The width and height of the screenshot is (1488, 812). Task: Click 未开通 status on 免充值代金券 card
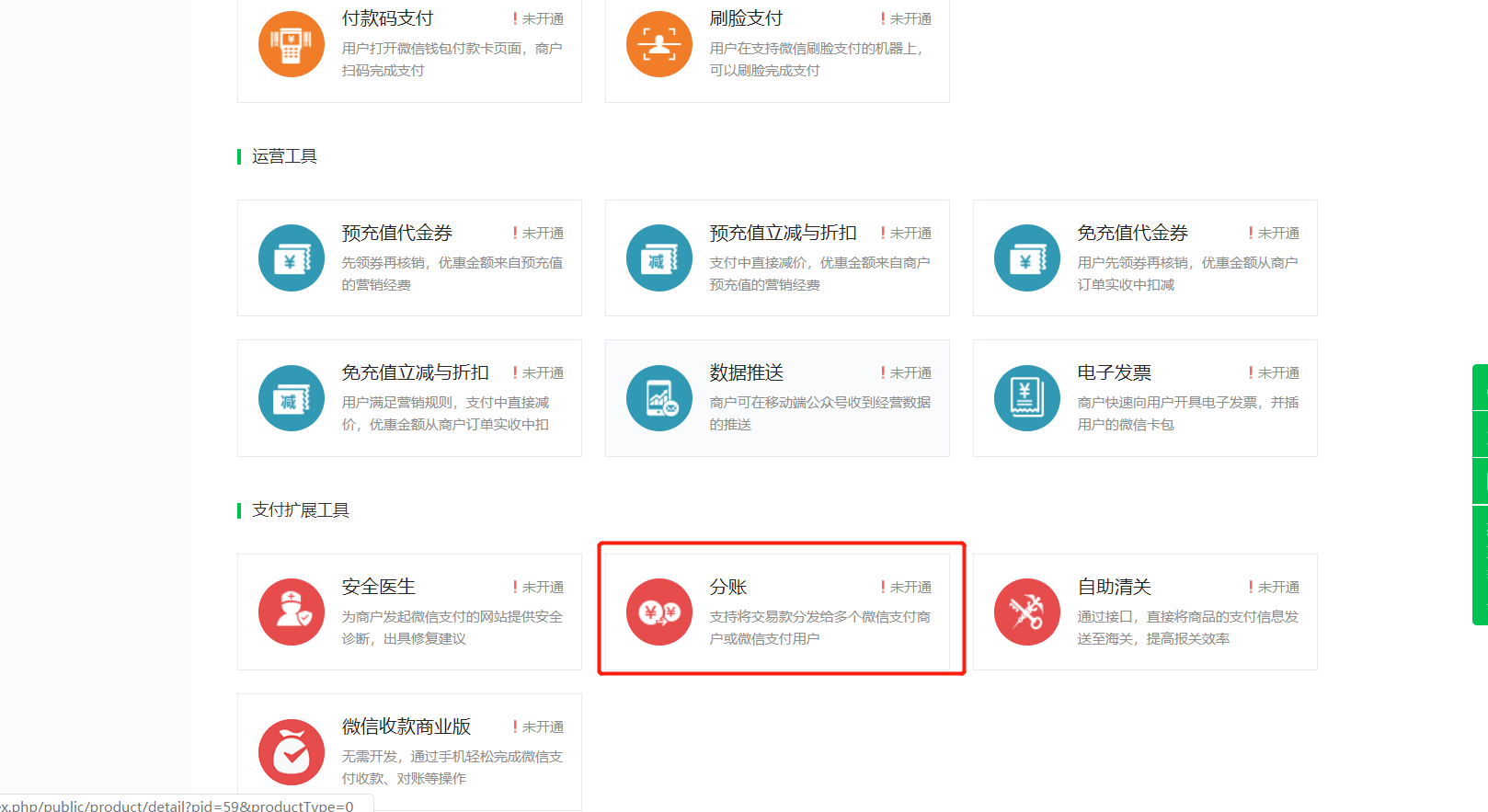click(1274, 234)
